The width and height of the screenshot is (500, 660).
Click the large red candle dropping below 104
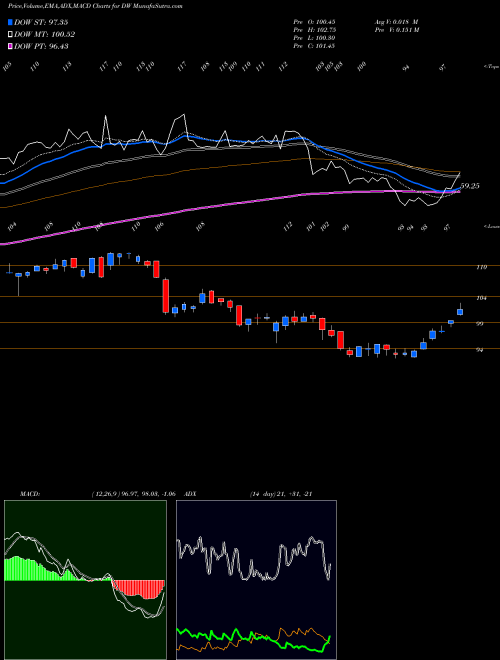point(166,296)
